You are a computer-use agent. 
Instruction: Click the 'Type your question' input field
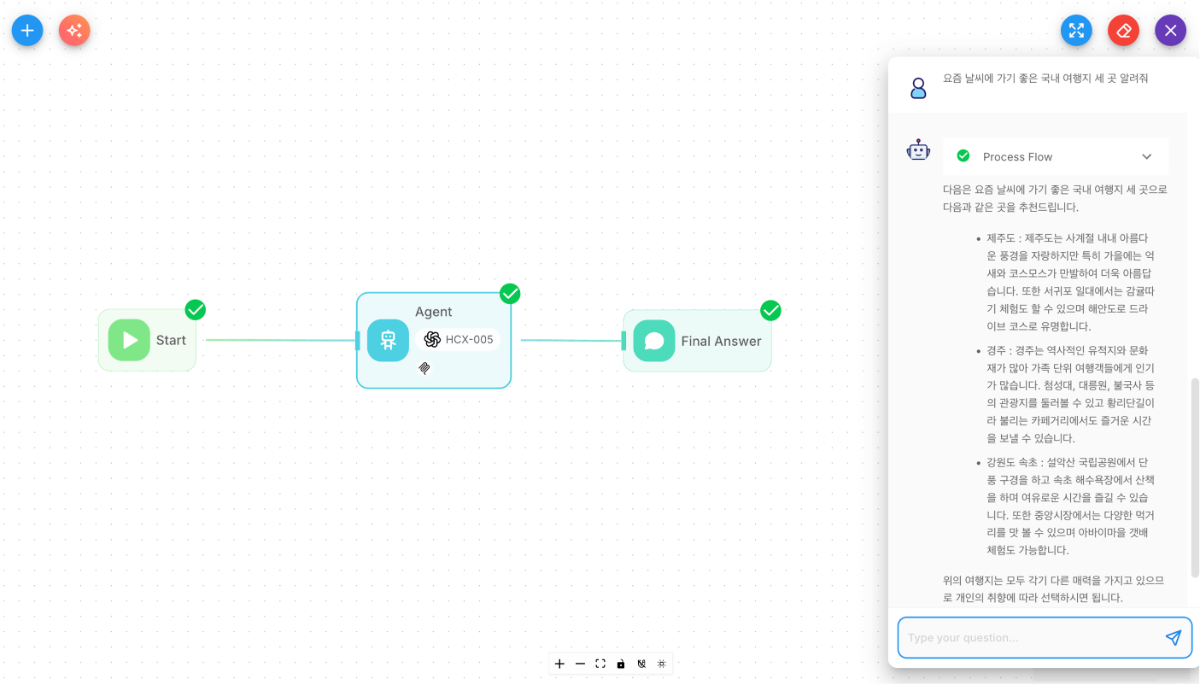tap(1030, 638)
